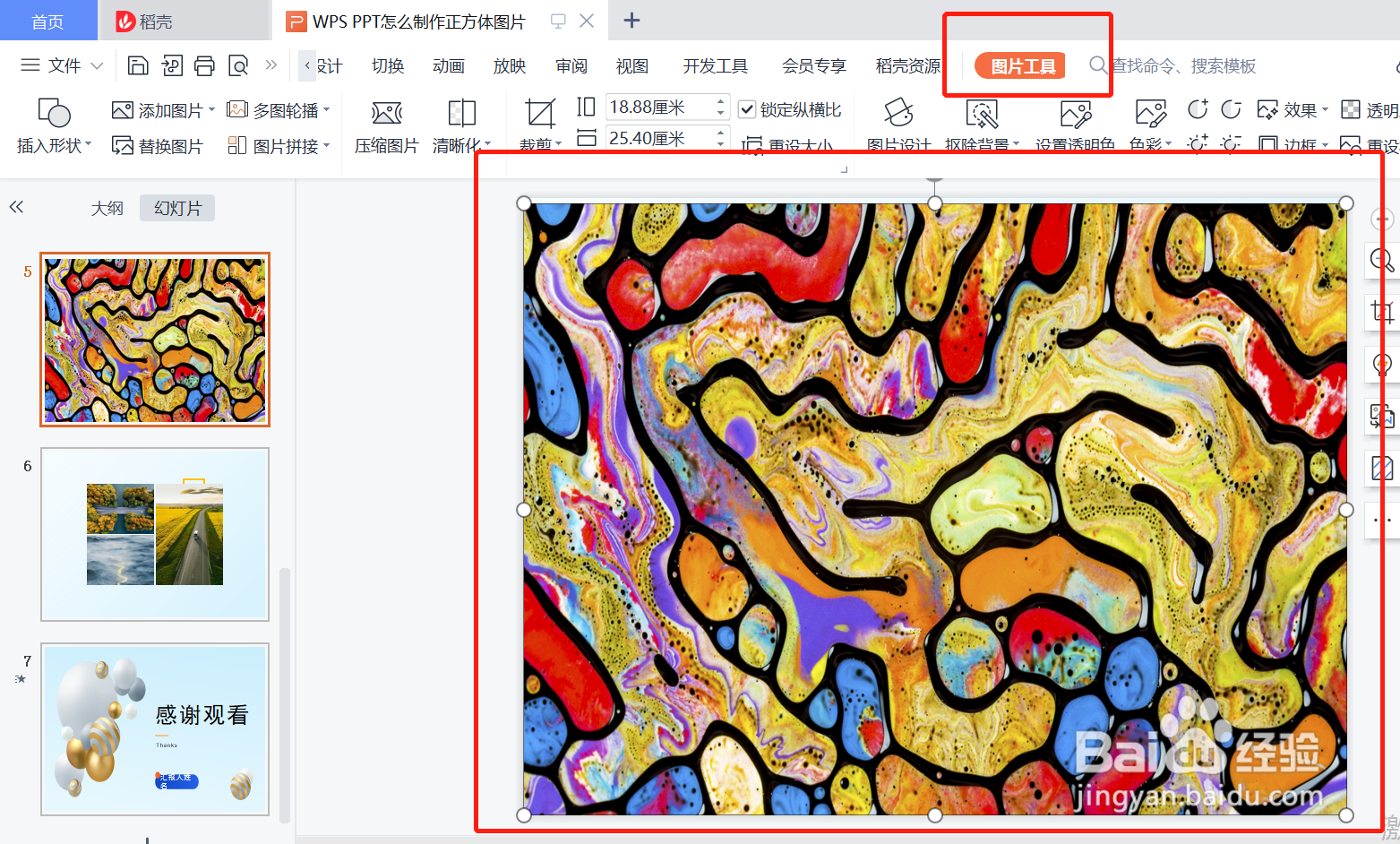Click crop icon on floating toolbar

(x=1382, y=312)
